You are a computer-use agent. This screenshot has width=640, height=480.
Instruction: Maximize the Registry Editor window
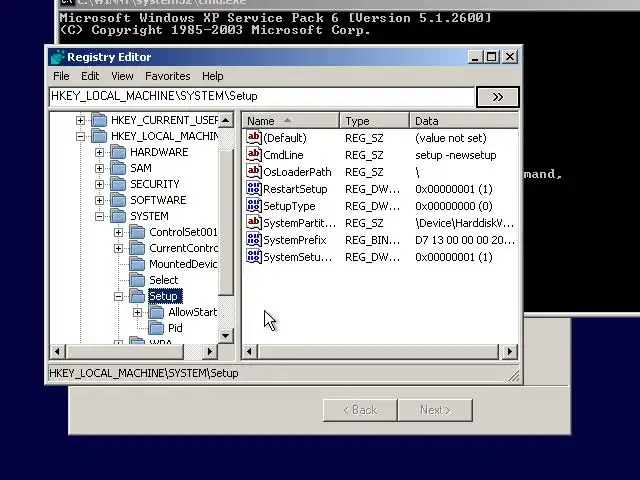pyautogui.click(x=492, y=57)
